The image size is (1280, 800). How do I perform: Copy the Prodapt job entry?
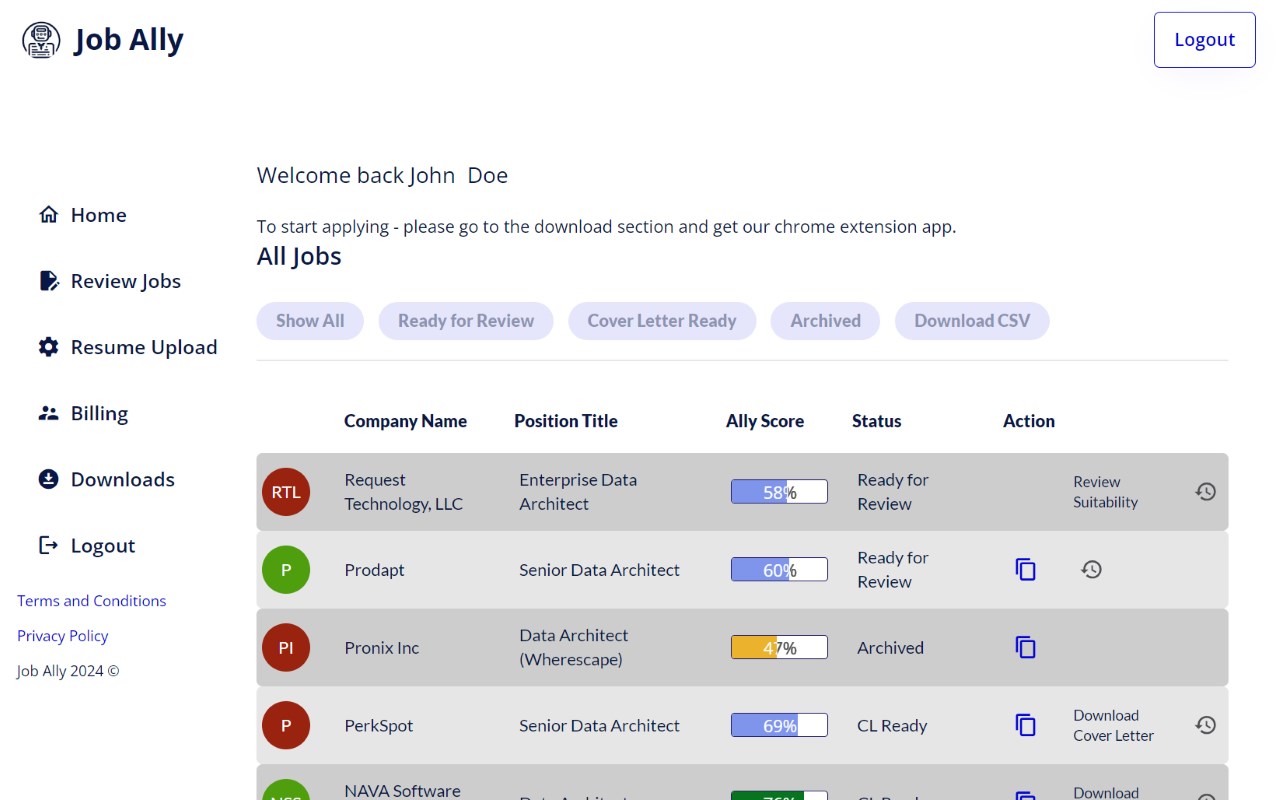[x=1026, y=569]
